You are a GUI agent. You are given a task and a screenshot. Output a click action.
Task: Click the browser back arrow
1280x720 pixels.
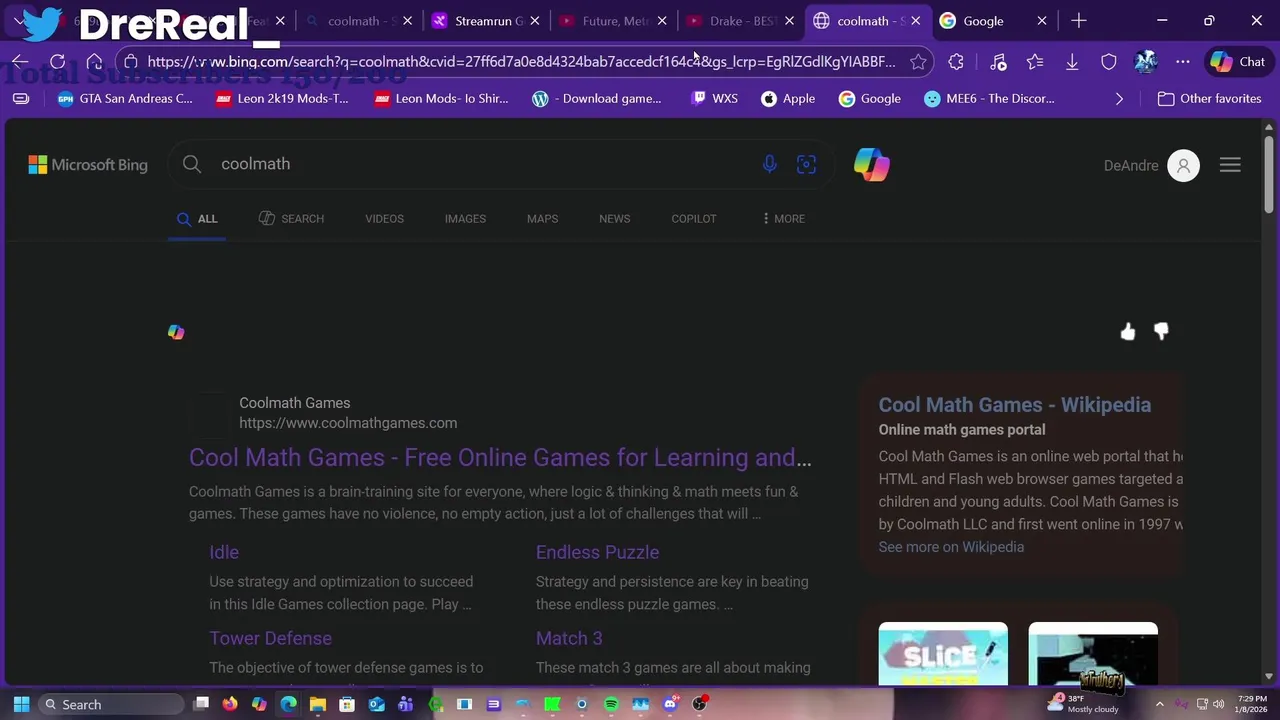click(20, 62)
